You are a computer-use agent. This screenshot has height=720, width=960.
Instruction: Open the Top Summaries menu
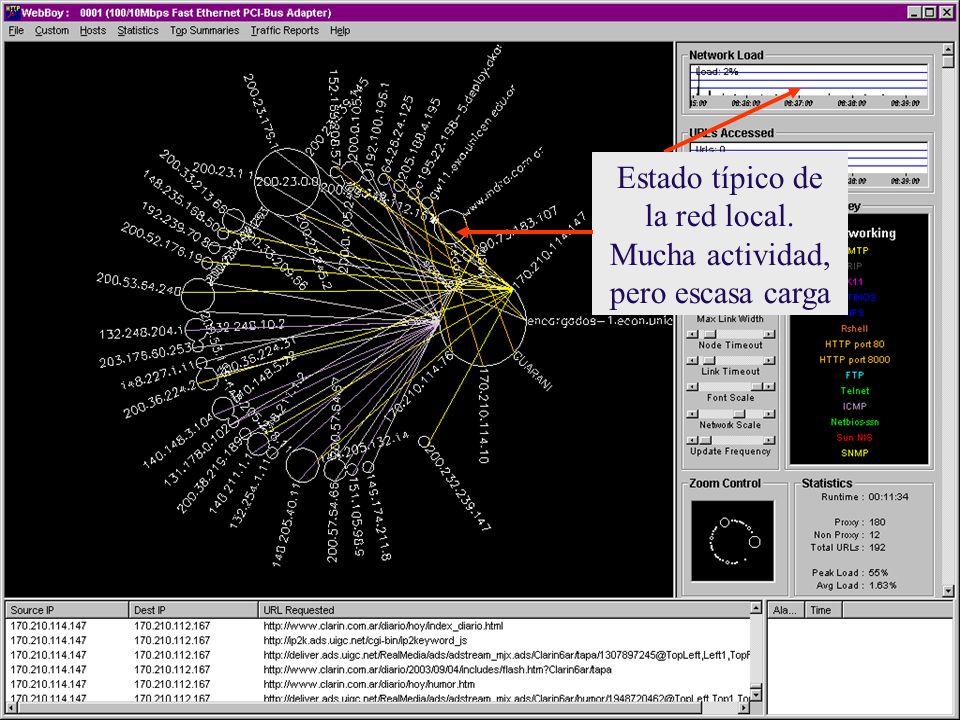pos(204,31)
